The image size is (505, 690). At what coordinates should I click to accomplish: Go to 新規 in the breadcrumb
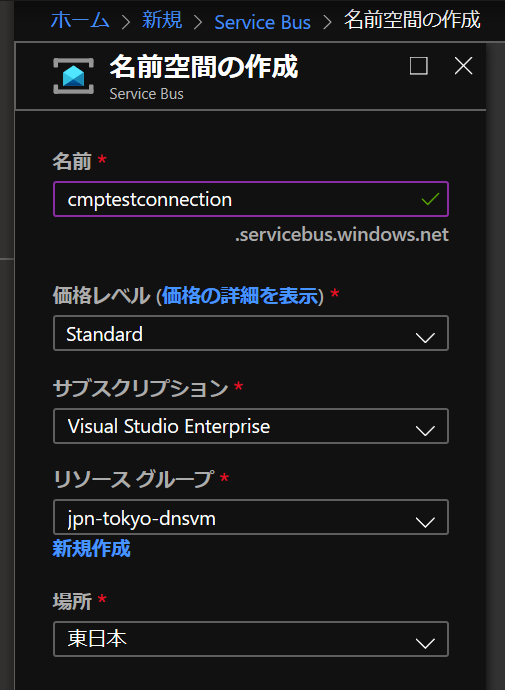coord(162,20)
